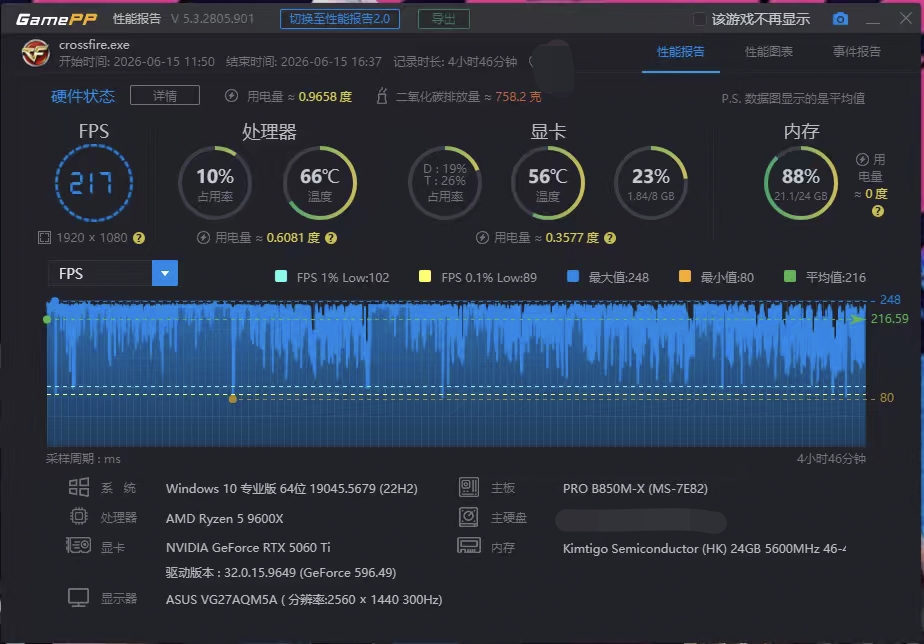Click the 216.59 average value label
Image resolution: width=924 pixels, height=644 pixels.
coord(890,319)
